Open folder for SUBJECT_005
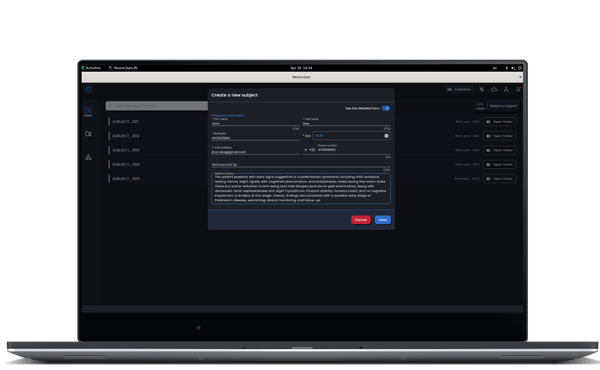600x370 pixels. [499, 179]
